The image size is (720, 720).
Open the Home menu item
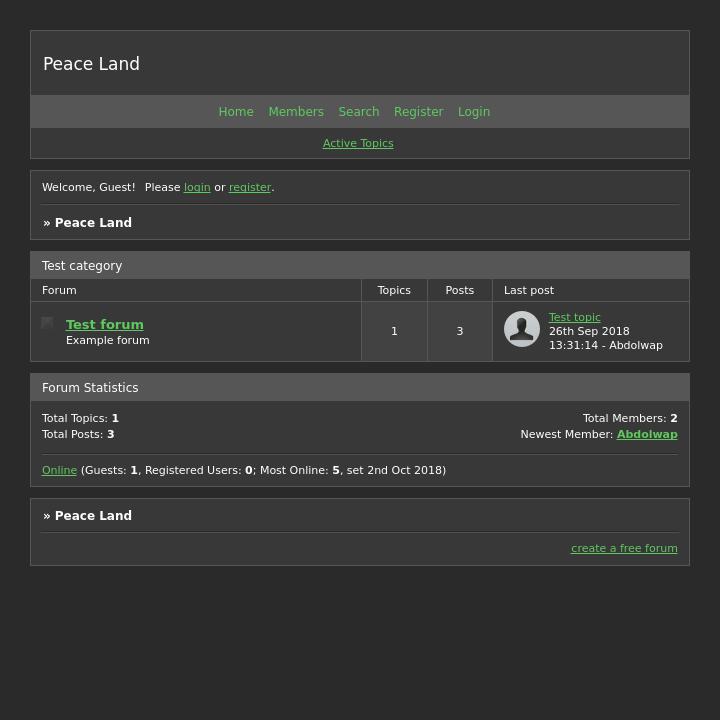coord(236,112)
